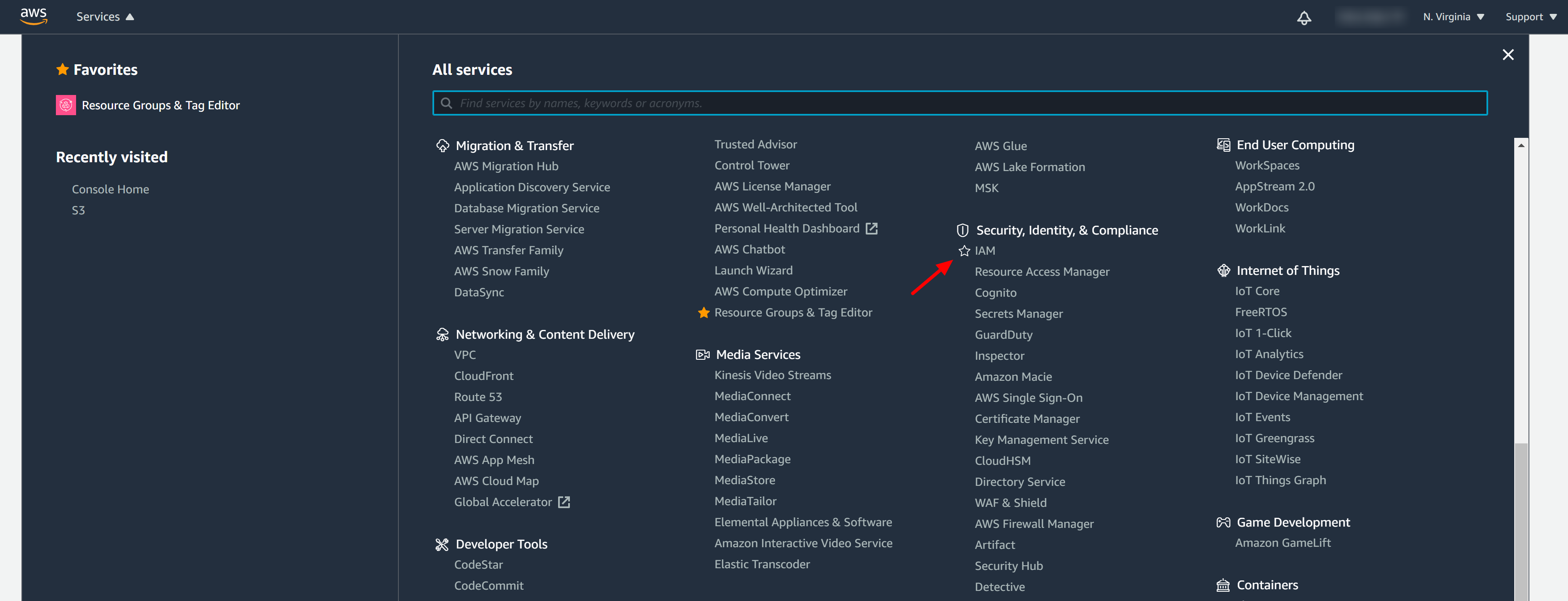Click the AWS logo home icon
This screenshot has width=1568, height=601.
(34, 16)
